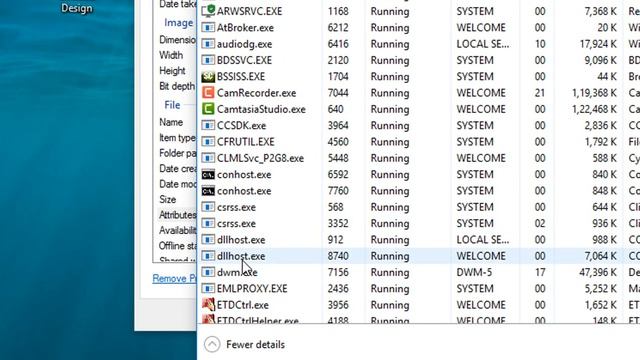Select the ETDCtrl.exe process name
640x360 pixels.
[x=243, y=305]
